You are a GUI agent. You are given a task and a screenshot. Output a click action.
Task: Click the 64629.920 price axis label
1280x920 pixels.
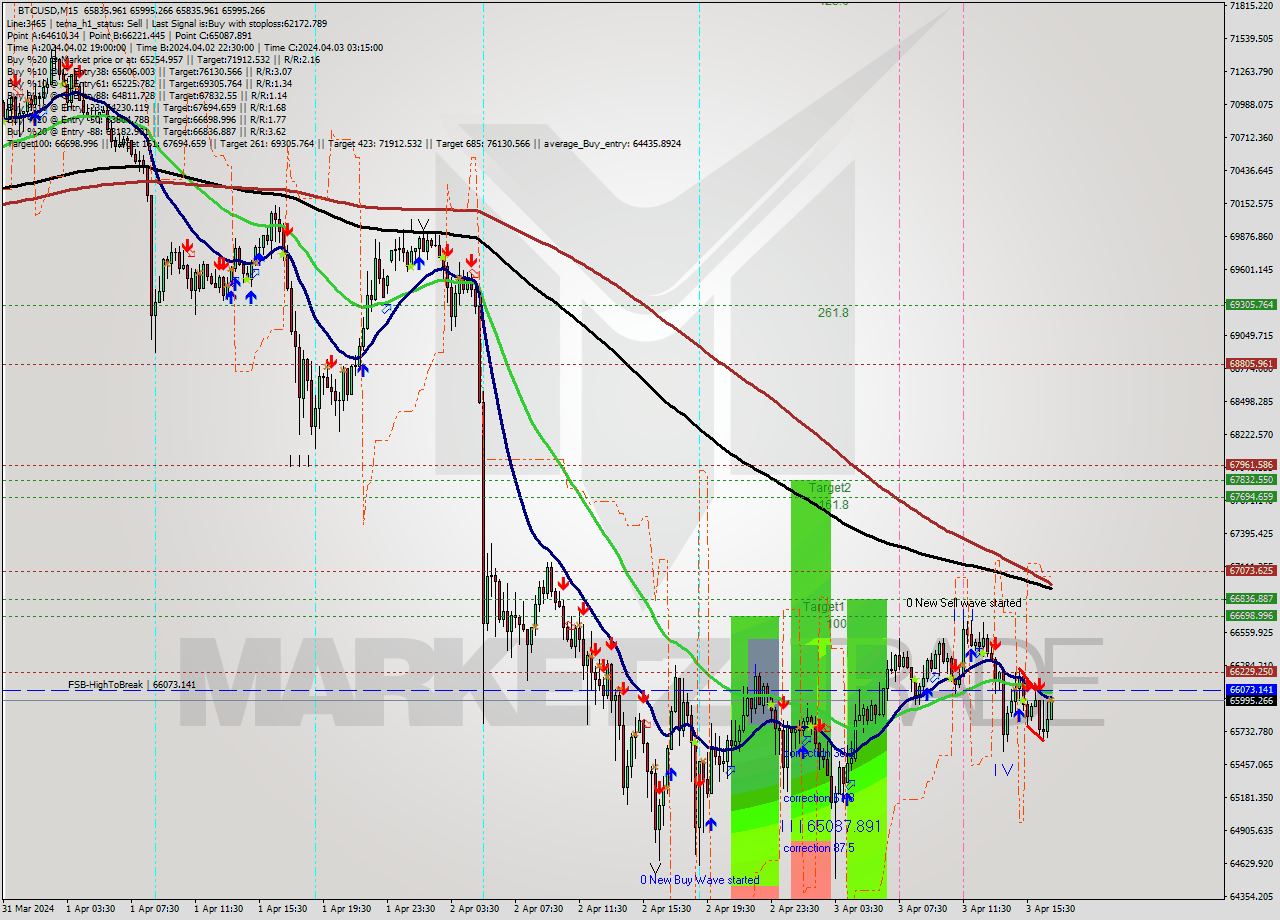click(x=1250, y=864)
